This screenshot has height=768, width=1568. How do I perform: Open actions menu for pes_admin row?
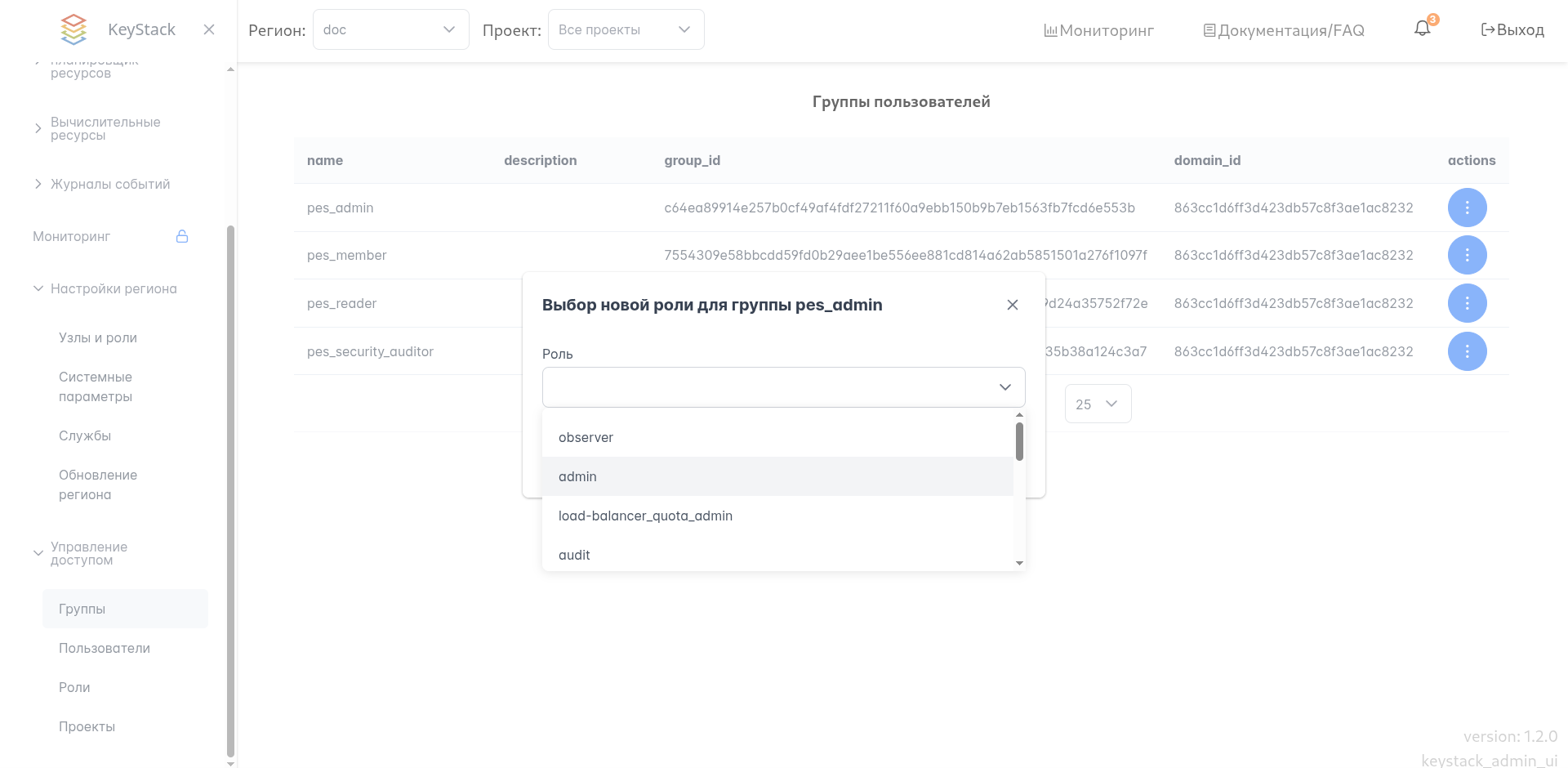1467,208
